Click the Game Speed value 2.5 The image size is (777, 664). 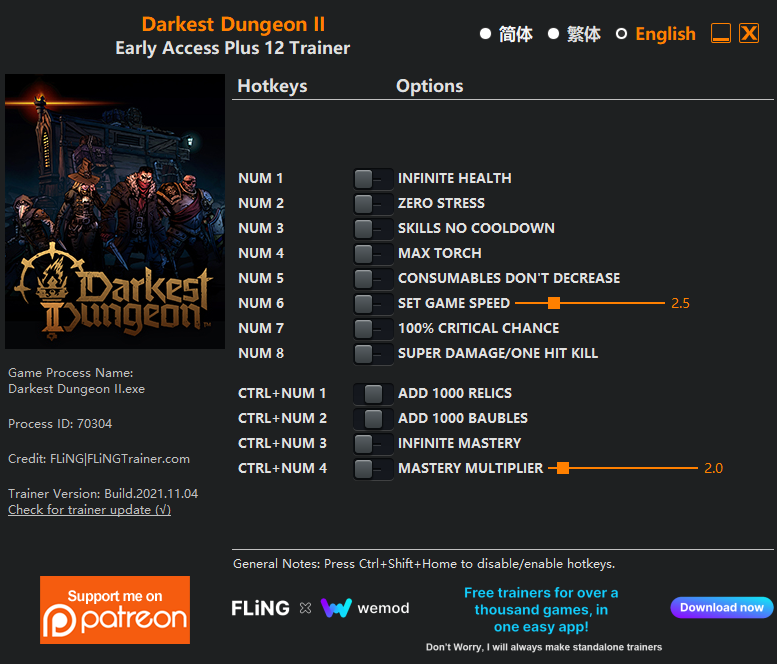tap(680, 303)
